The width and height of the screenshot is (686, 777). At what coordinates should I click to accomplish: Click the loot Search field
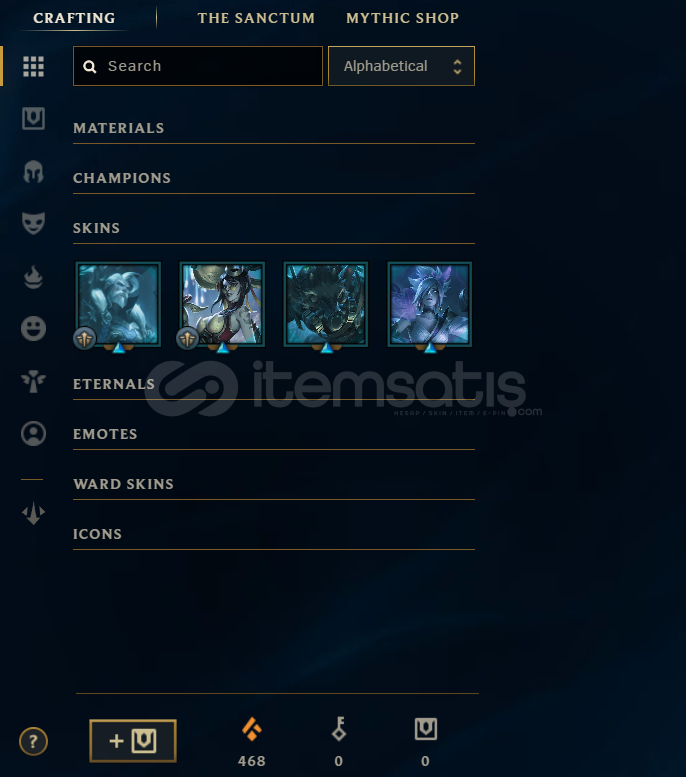coord(198,66)
